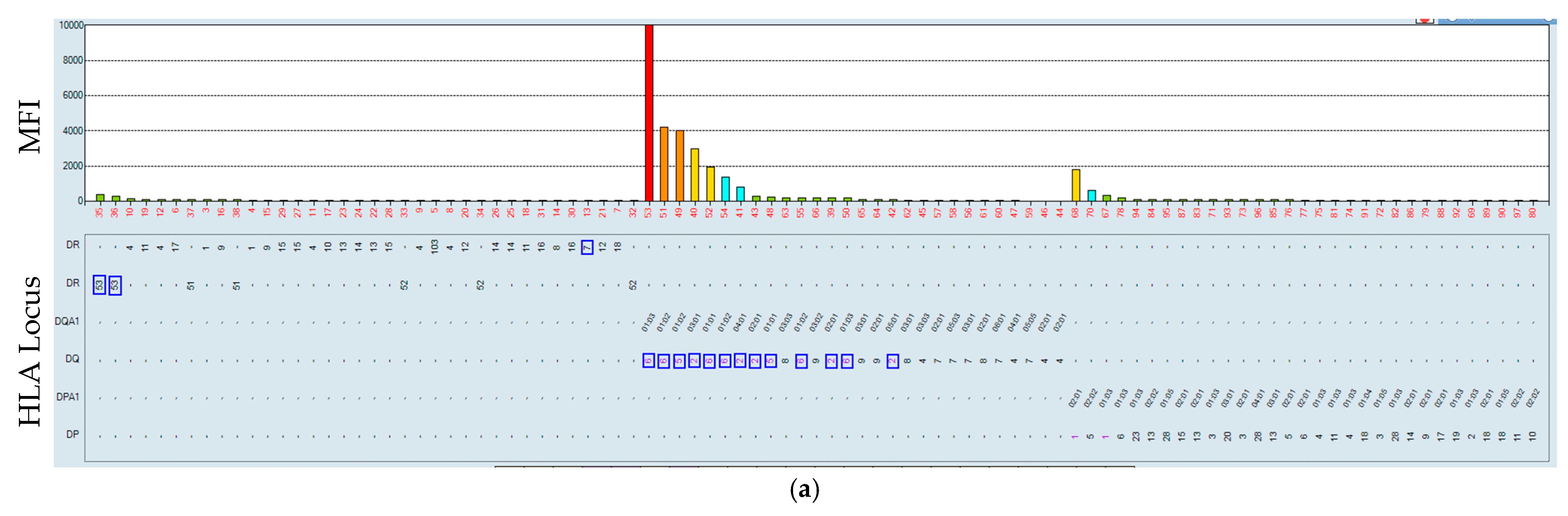Click the 2000 y-axis tick label
Image resolution: width=1568 pixels, height=516 pixels.
[72, 166]
